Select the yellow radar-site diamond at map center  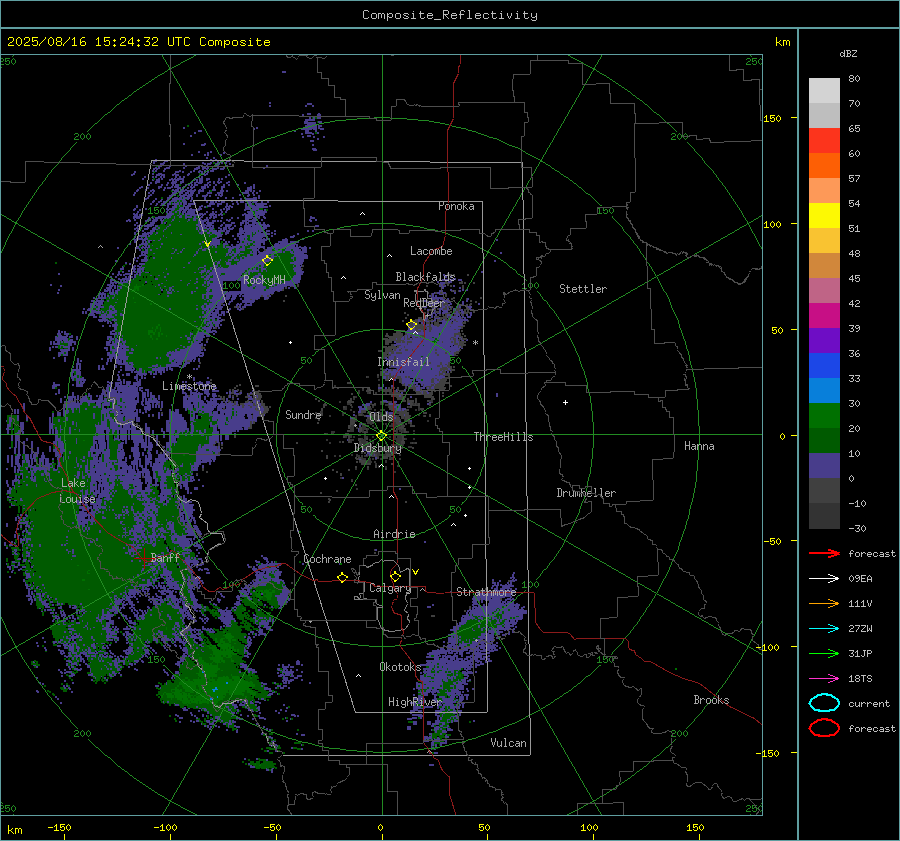[381, 436]
